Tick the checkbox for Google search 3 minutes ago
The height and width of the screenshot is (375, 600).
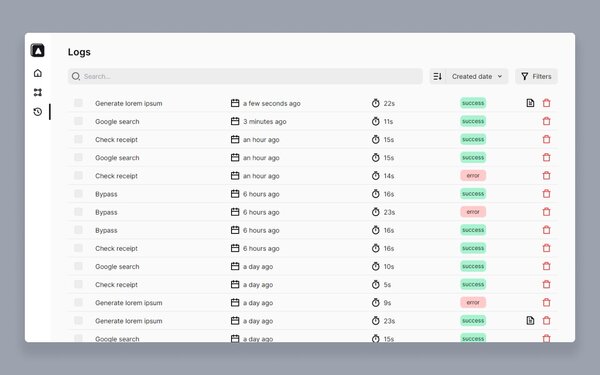tap(78, 121)
